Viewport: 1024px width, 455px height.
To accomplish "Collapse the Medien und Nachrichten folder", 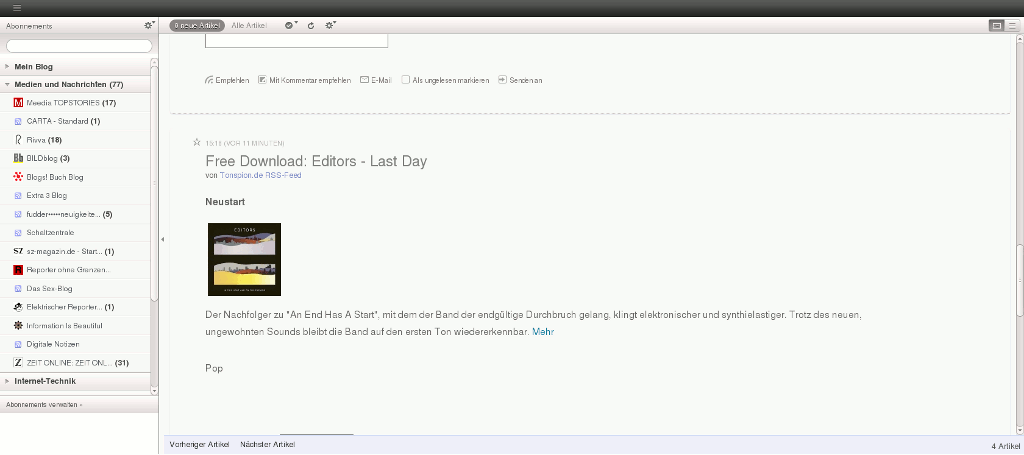I will [x=7, y=85].
